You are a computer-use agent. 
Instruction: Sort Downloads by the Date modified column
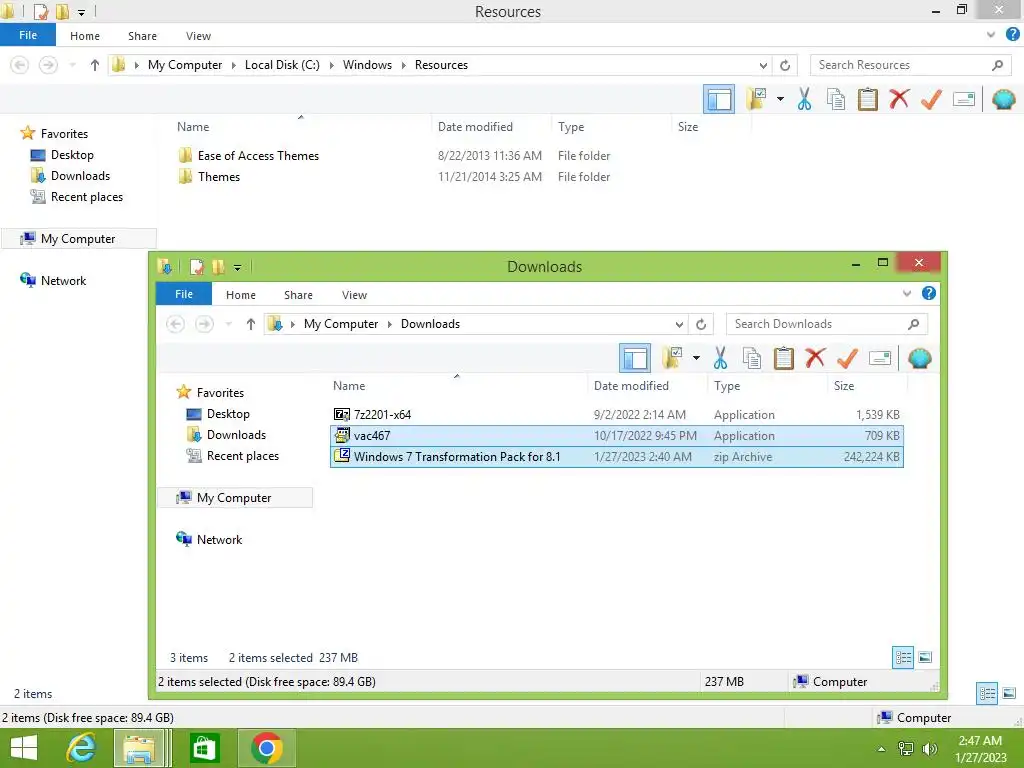point(631,386)
